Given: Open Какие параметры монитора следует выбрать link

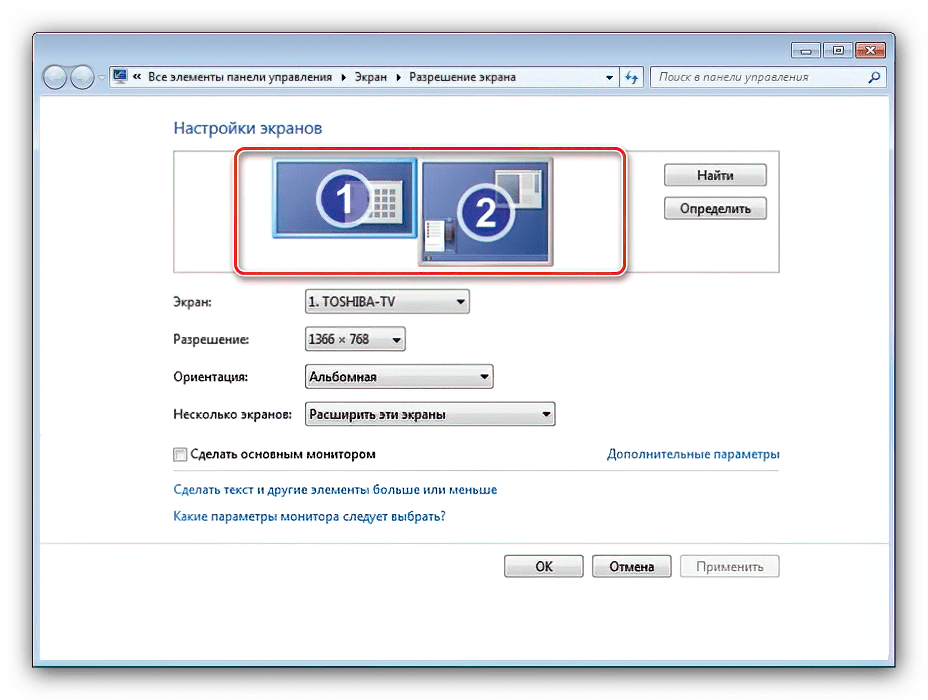Looking at the screenshot, I should click(x=309, y=517).
